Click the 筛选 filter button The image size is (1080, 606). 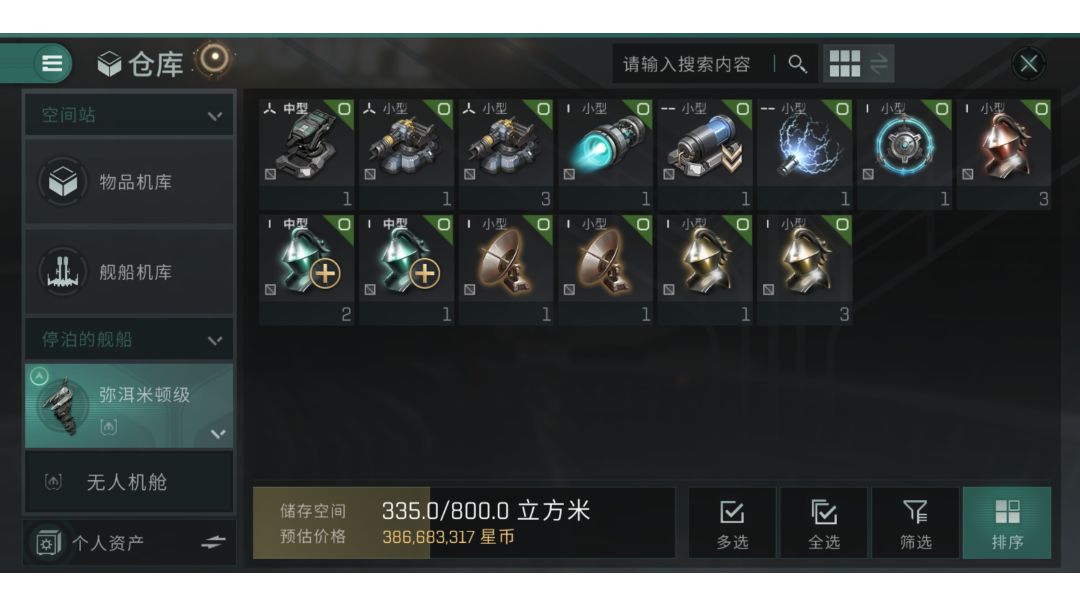pyautogui.click(x=915, y=523)
